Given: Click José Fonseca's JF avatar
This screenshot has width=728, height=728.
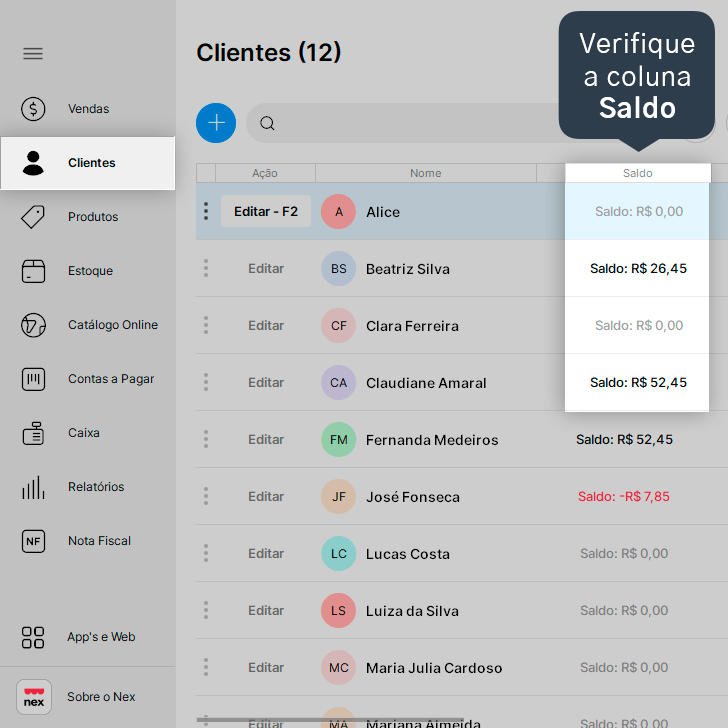Looking at the screenshot, I should (338, 497).
